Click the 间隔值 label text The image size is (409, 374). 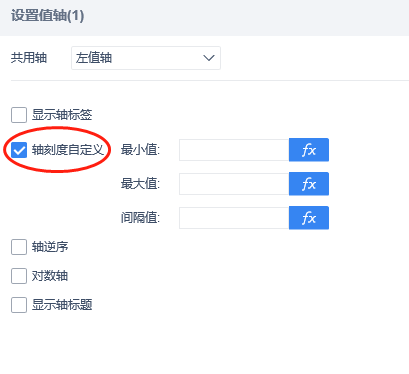coord(140,218)
